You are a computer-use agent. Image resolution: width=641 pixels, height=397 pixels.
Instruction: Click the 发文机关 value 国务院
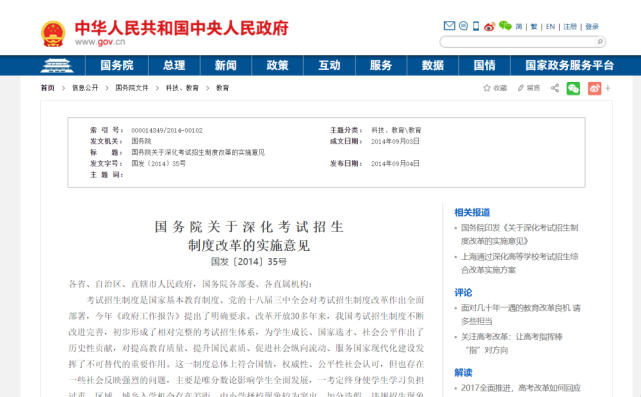tap(141, 141)
